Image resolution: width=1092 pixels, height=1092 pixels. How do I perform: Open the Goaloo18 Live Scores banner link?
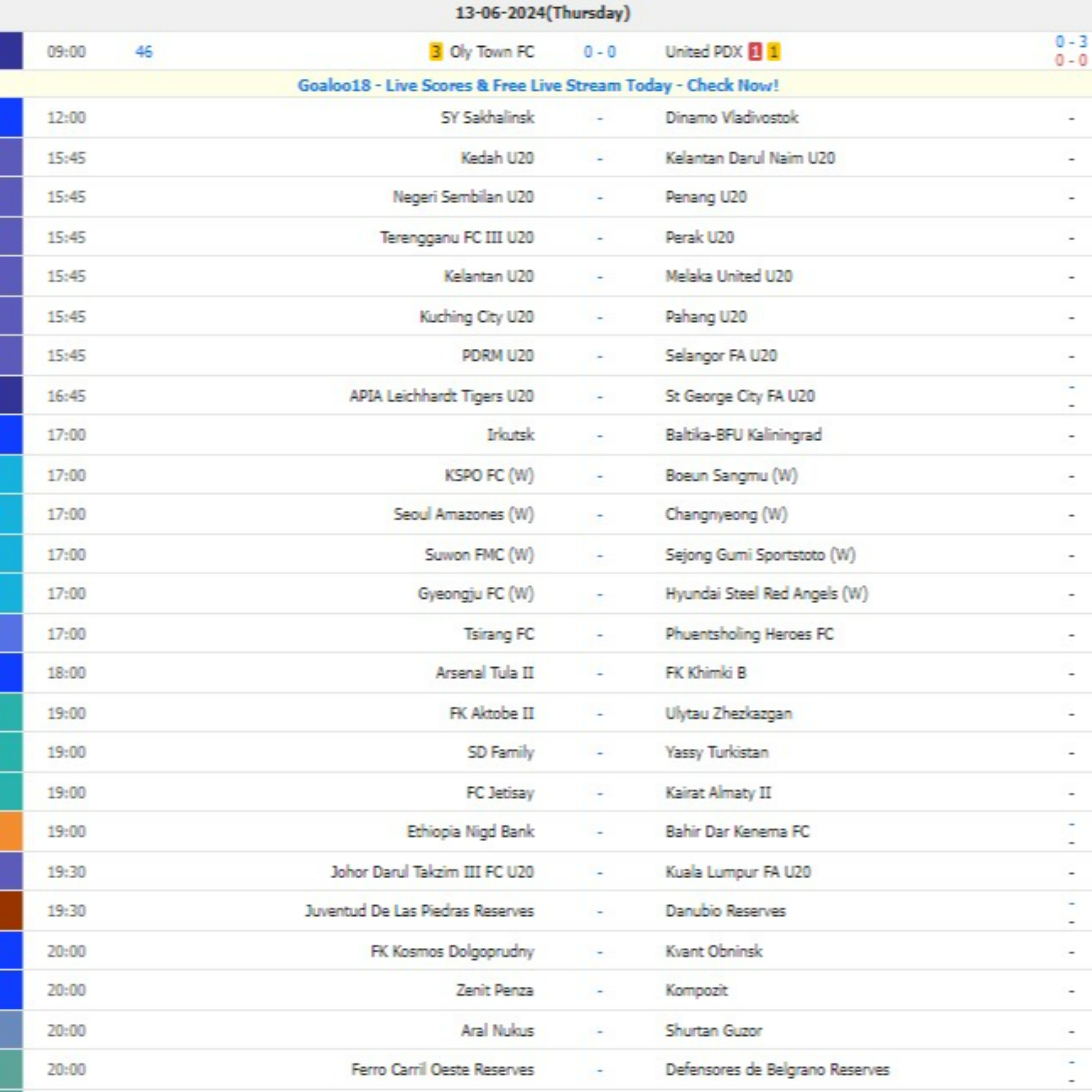click(538, 85)
